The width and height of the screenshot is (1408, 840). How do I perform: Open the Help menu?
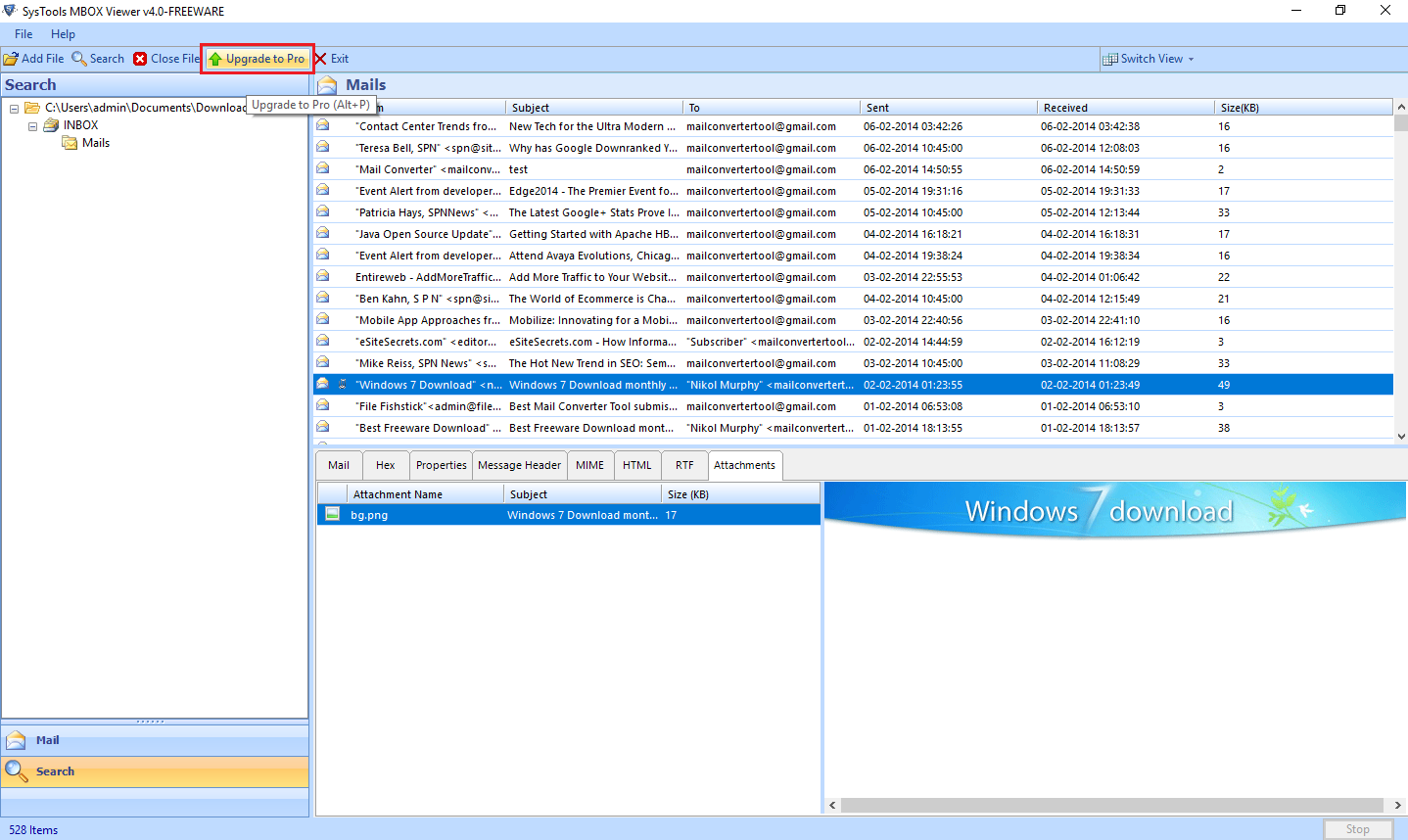pos(63,33)
